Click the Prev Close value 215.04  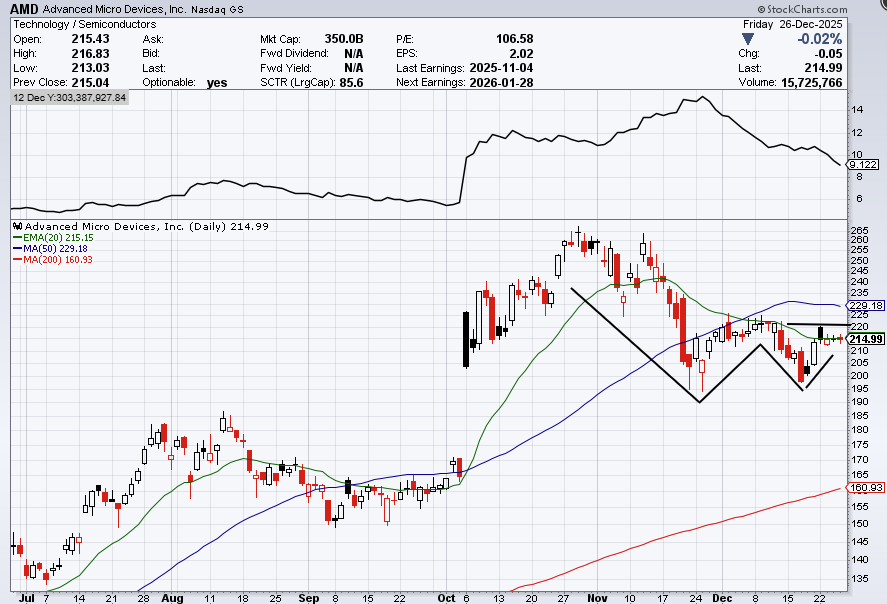[91, 82]
